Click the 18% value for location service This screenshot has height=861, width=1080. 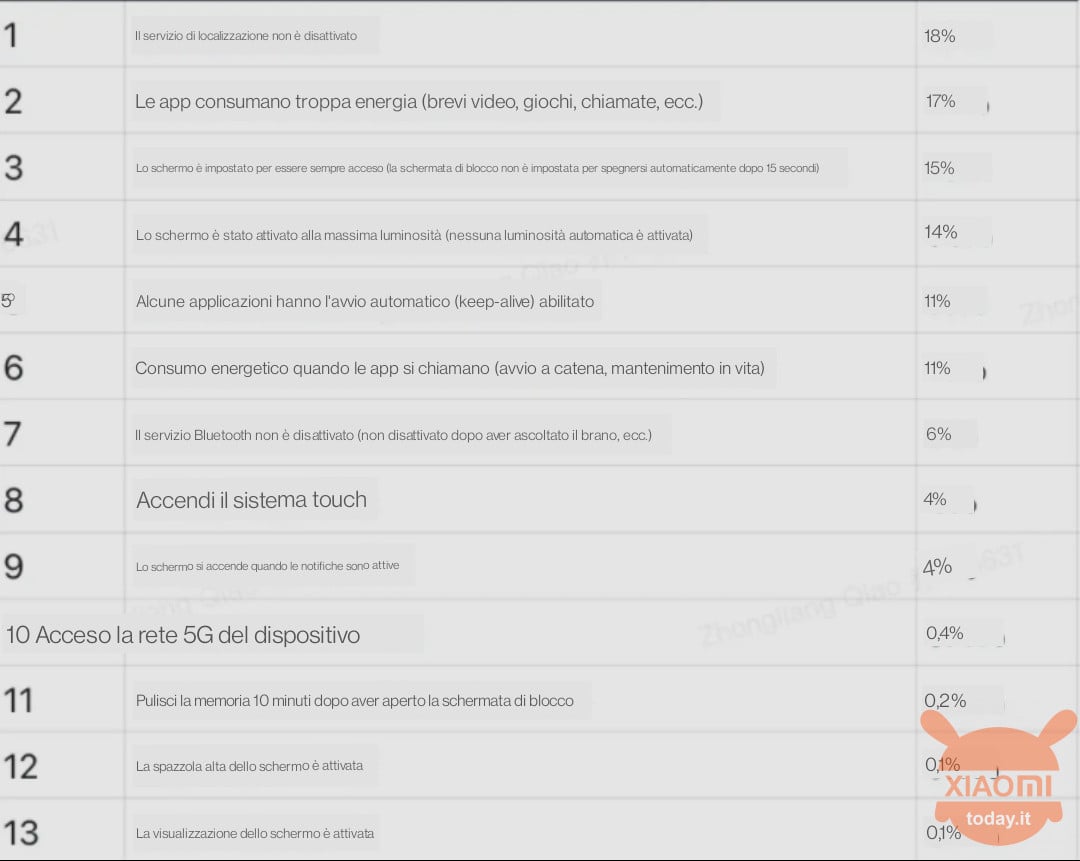(x=939, y=36)
